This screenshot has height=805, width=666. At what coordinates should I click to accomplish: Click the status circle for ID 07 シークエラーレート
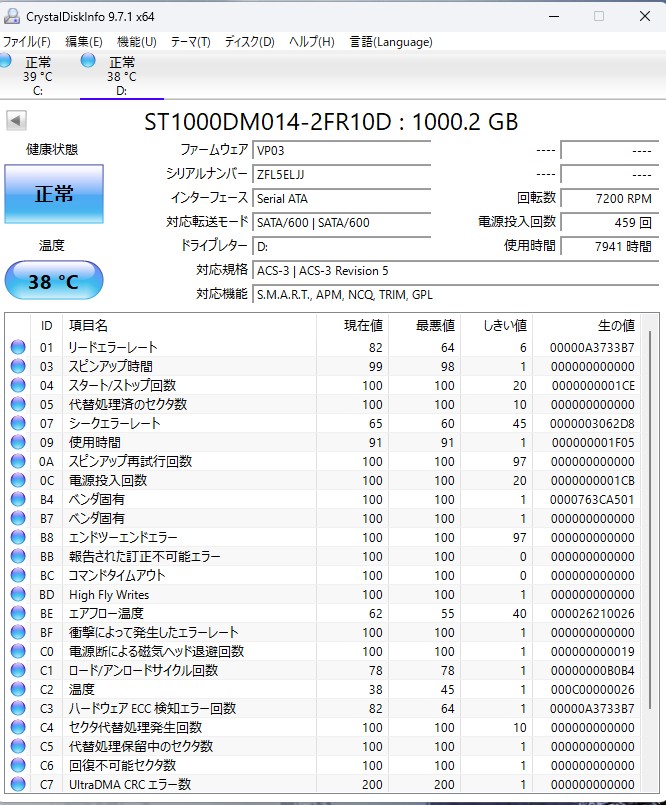[x=18, y=423]
